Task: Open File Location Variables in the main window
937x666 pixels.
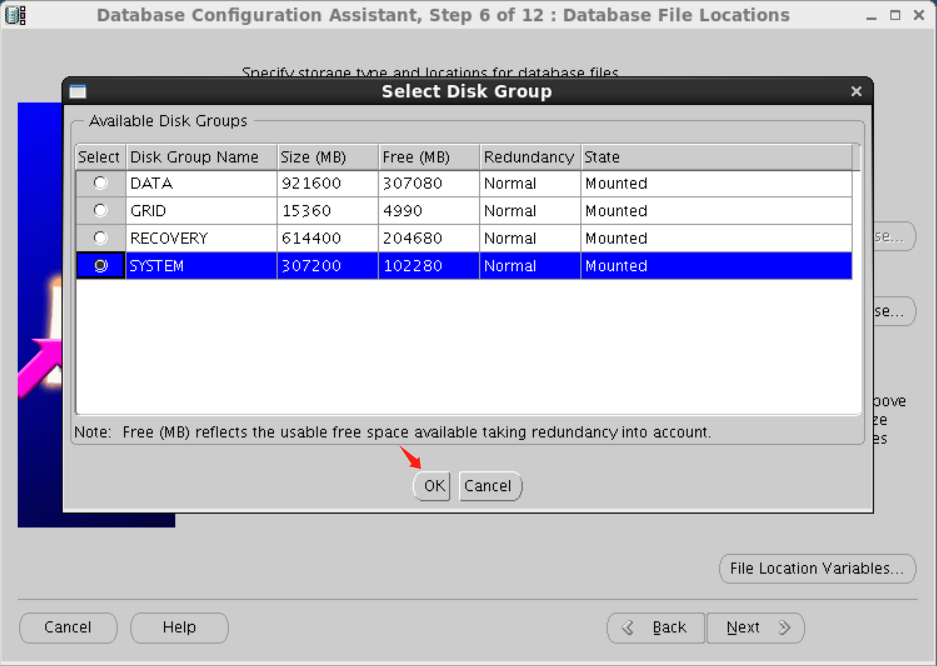Action: 817,569
